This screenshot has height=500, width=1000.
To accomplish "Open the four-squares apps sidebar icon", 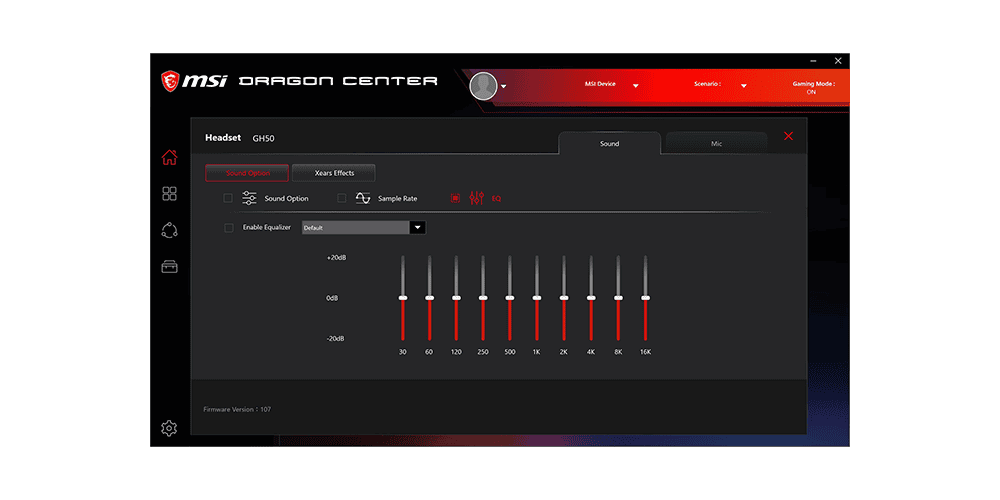I will (169, 194).
